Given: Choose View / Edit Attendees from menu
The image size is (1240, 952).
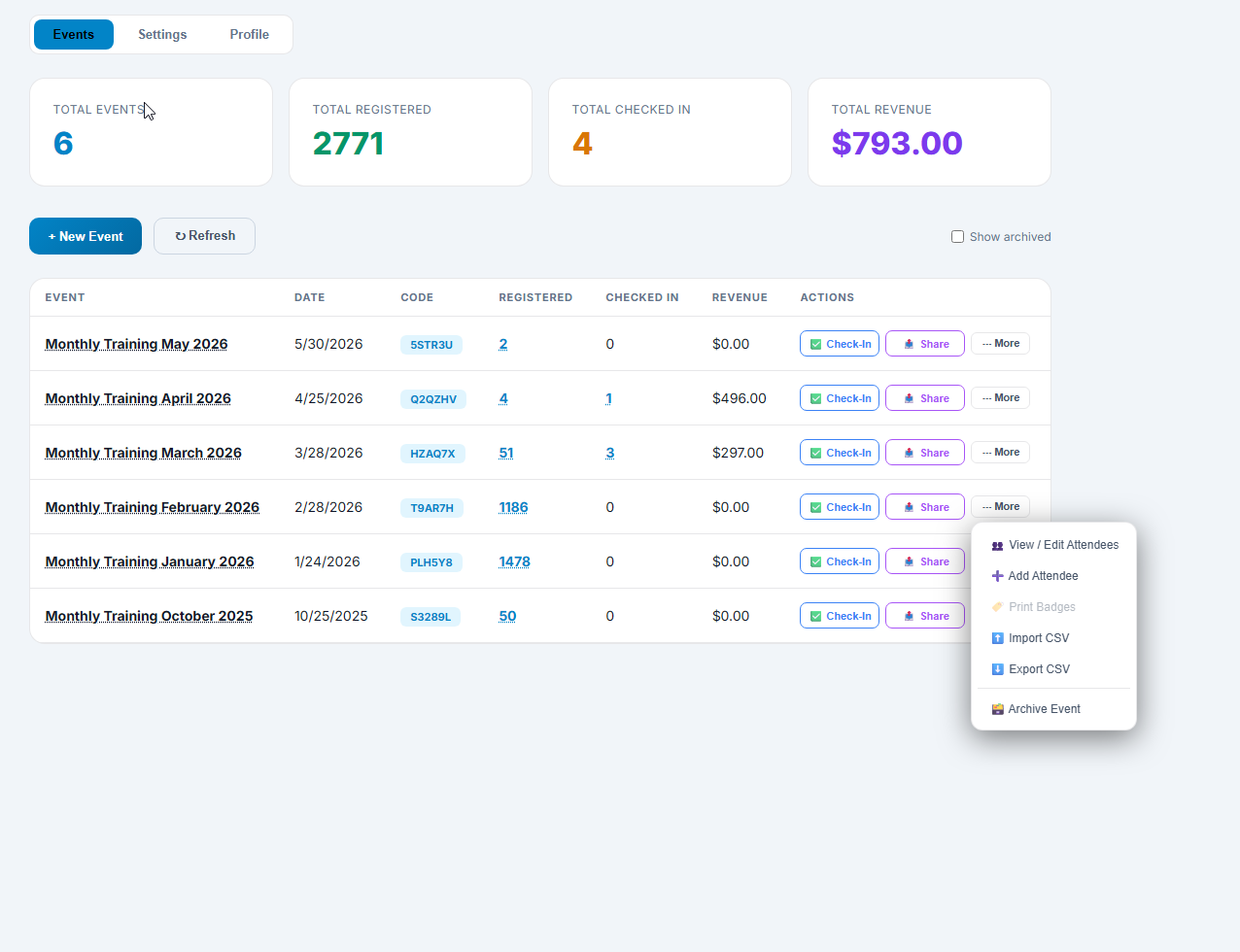Looking at the screenshot, I should click(x=1053, y=545).
